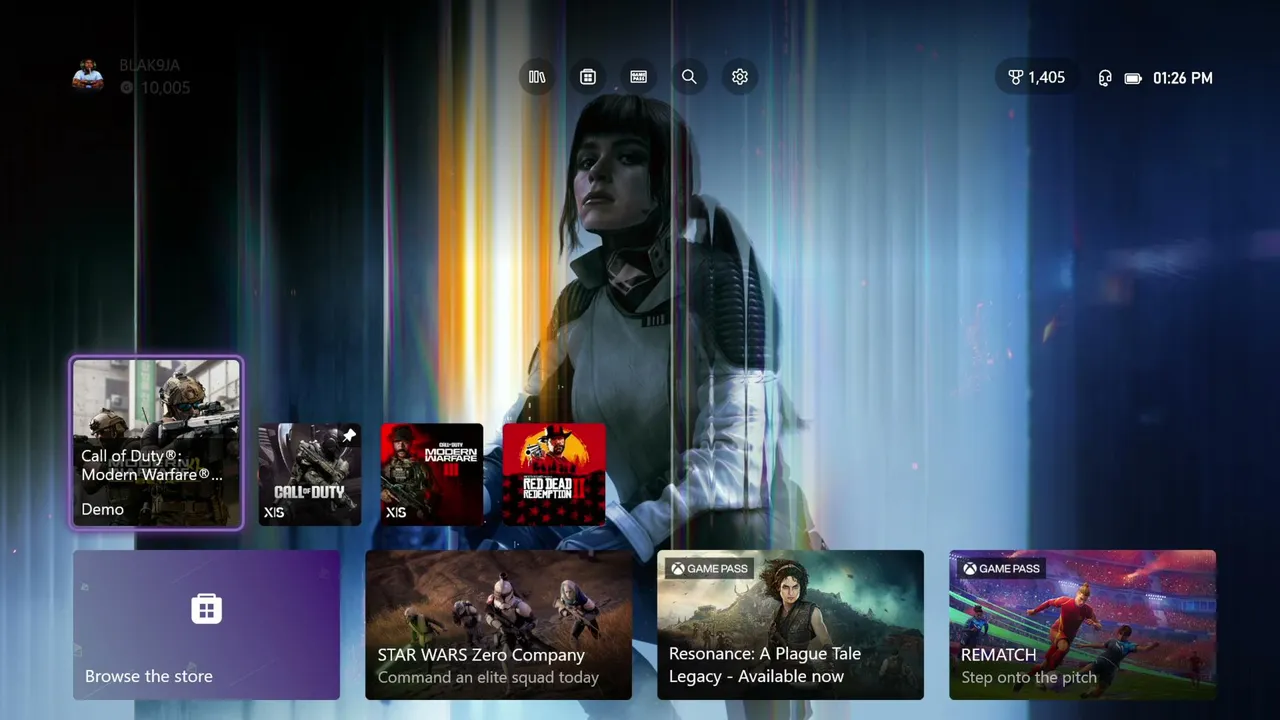Click the pin icon on Call of Duty tile
Viewport: 1280px width, 720px height.
349,436
